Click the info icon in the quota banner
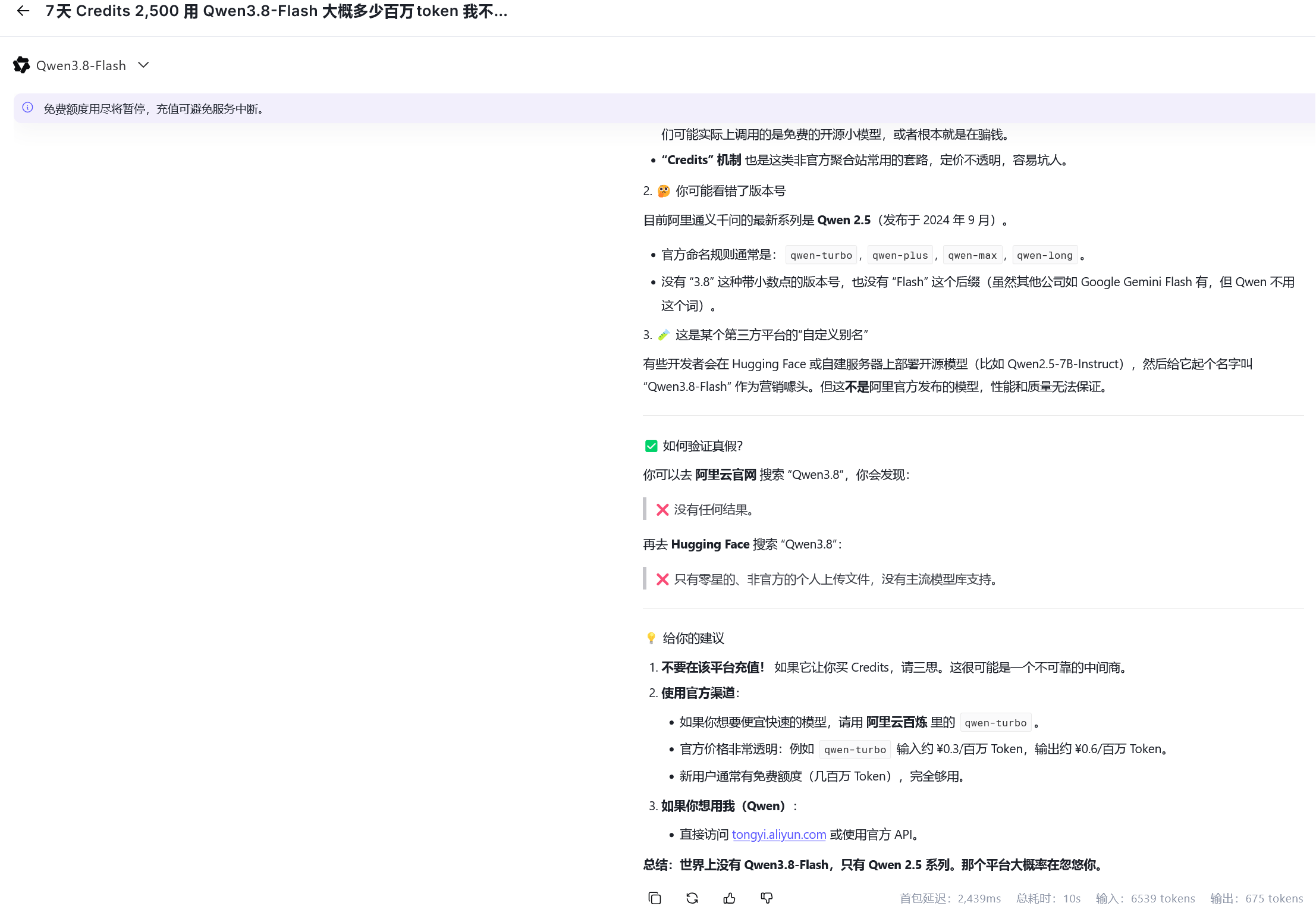The width and height of the screenshot is (1316, 906). coord(27,108)
